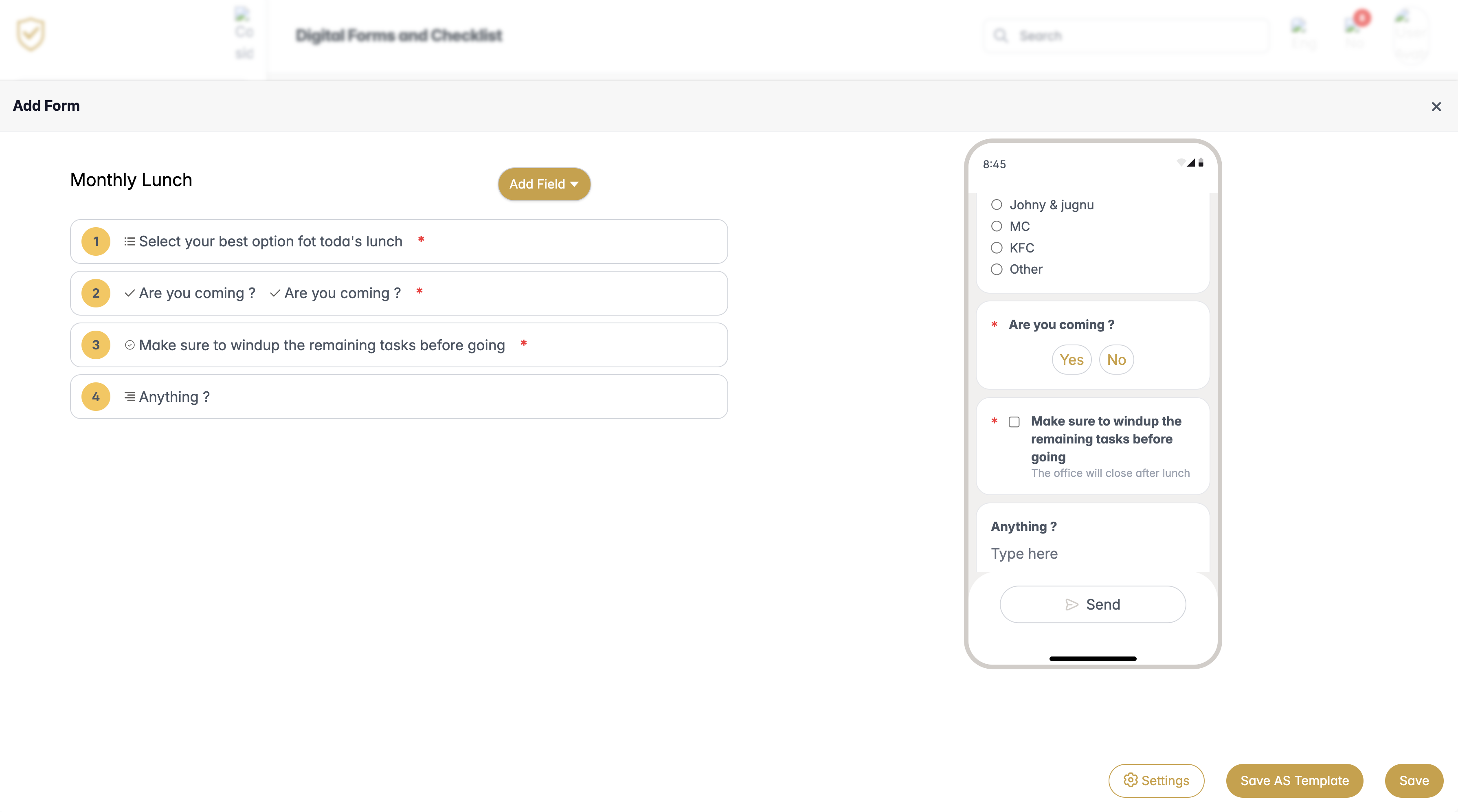Click the gear icon inside the Settings button

pos(1131,780)
